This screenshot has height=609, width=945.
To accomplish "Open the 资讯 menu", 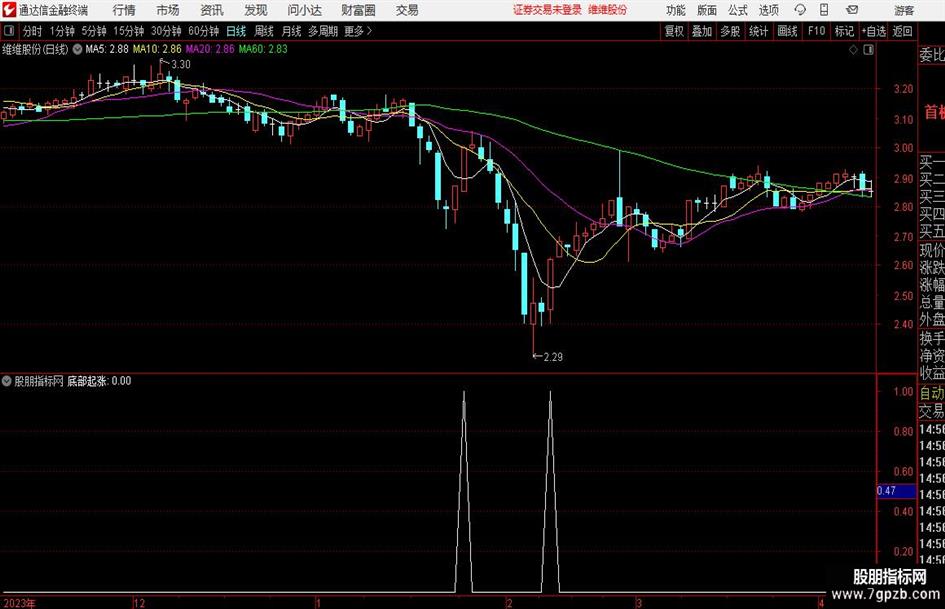I will pos(212,10).
